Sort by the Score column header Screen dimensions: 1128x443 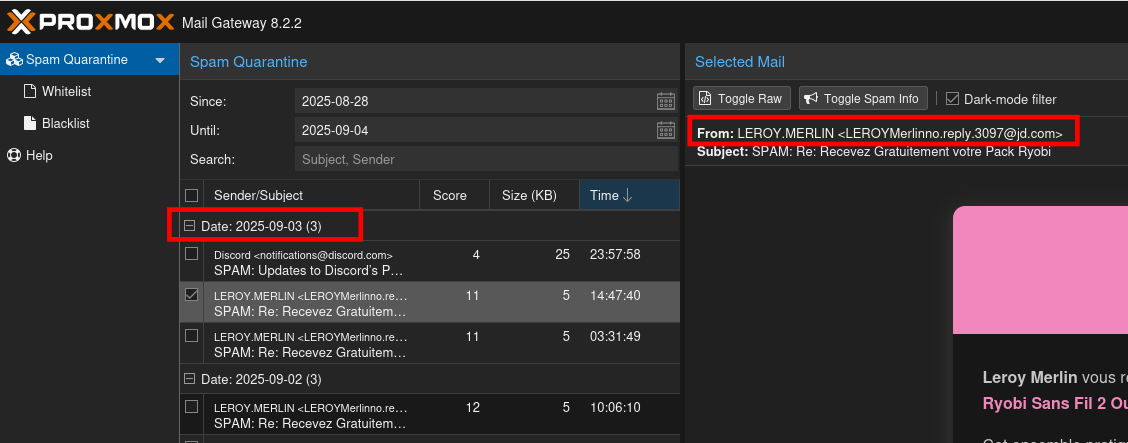[x=450, y=195]
